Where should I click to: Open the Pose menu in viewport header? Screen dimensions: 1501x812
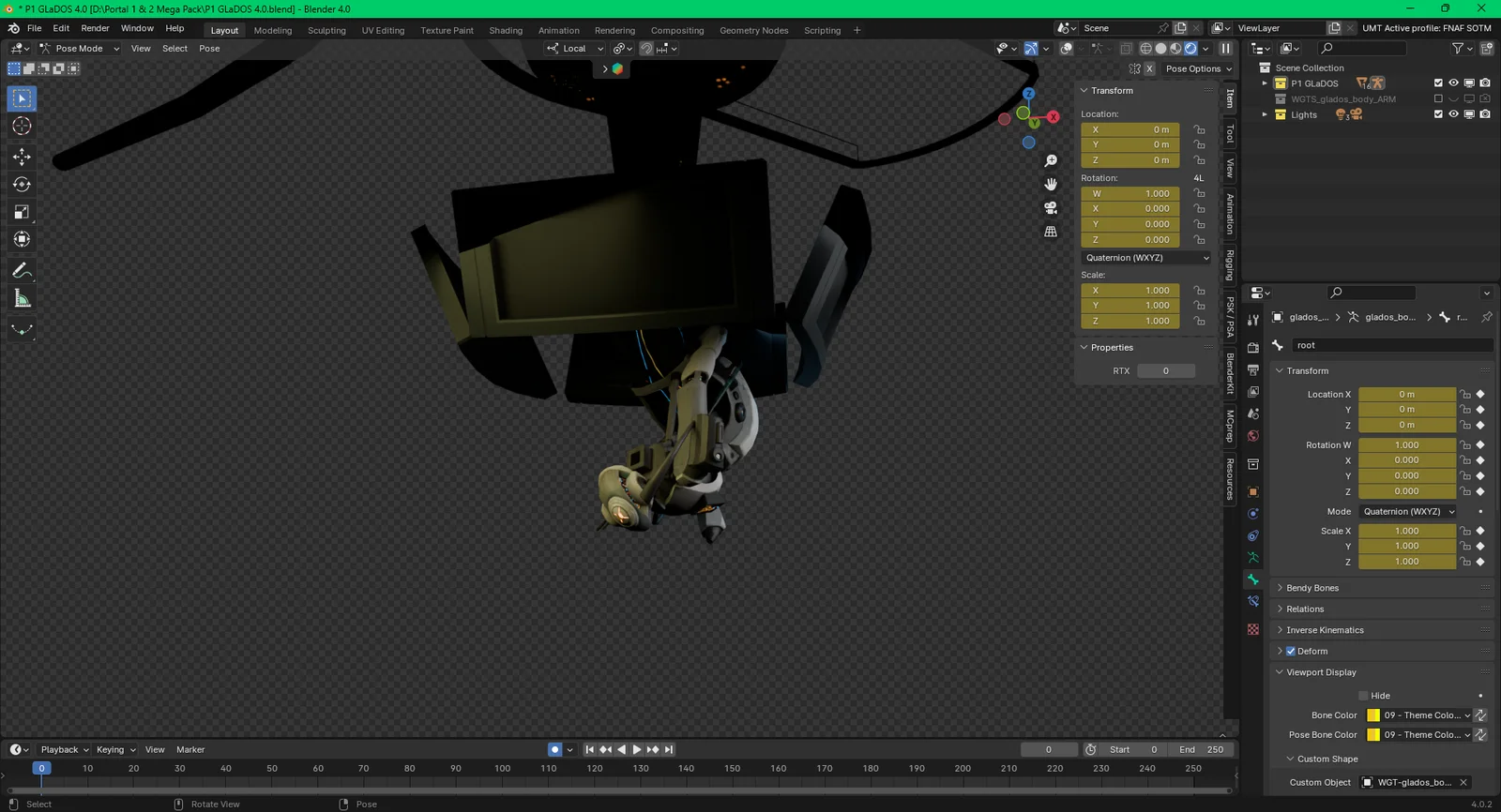tap(209, 49)
